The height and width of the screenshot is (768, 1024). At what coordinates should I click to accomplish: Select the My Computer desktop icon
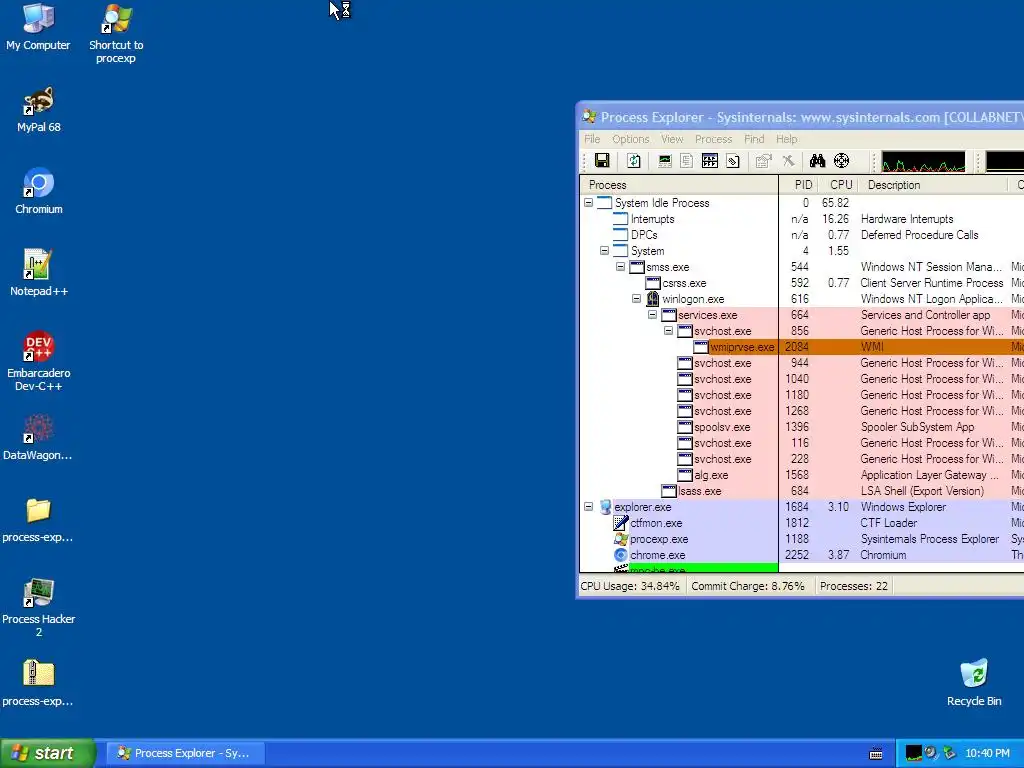38,26
